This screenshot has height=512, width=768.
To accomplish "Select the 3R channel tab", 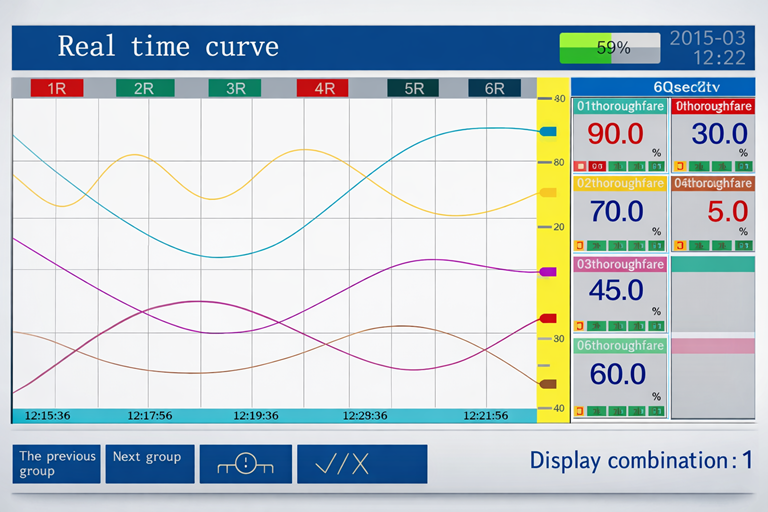I will pyautogui.click(x=234, y=88).
